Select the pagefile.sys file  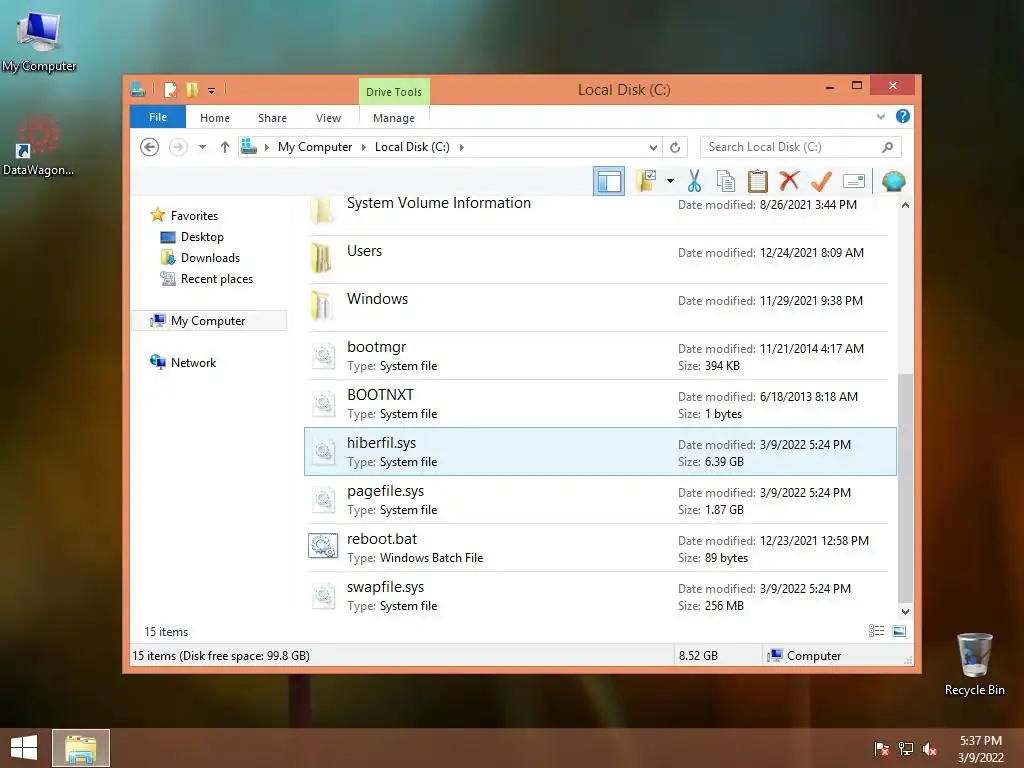coord(600,499)
